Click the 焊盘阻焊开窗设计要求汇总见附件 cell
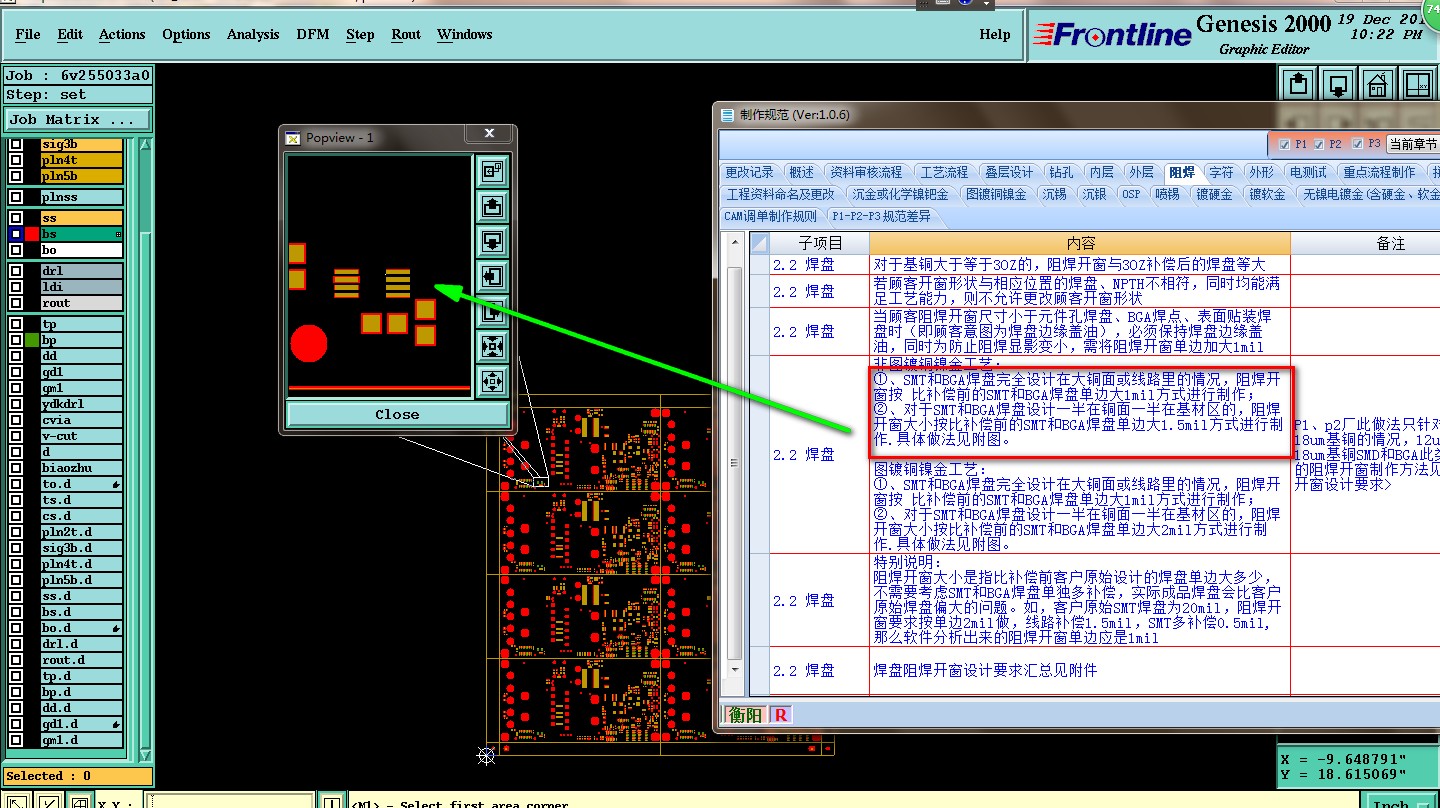 coord(1080,670)
